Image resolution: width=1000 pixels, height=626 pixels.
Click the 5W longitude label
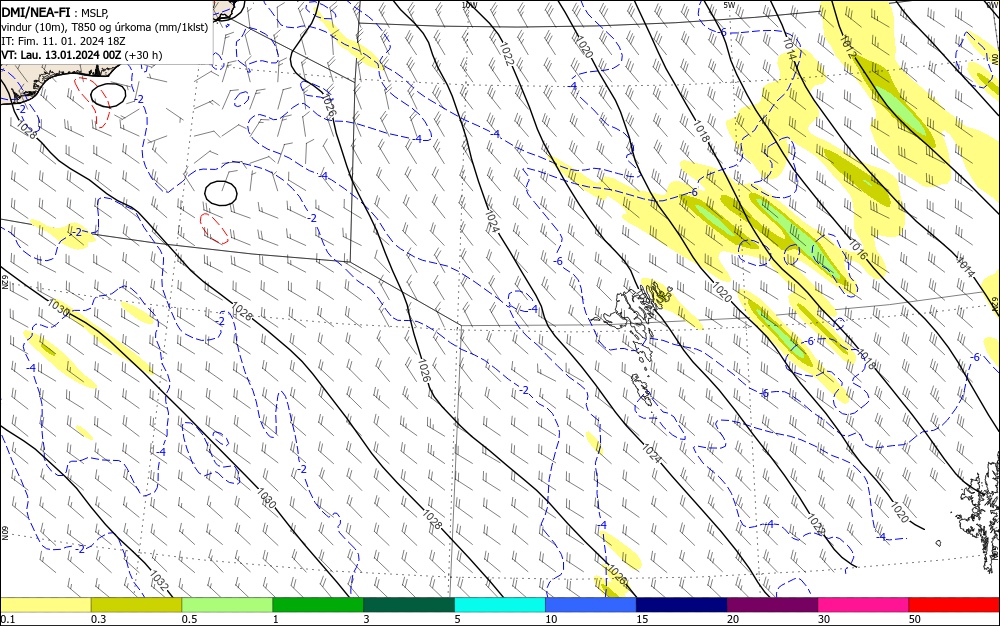730,4
